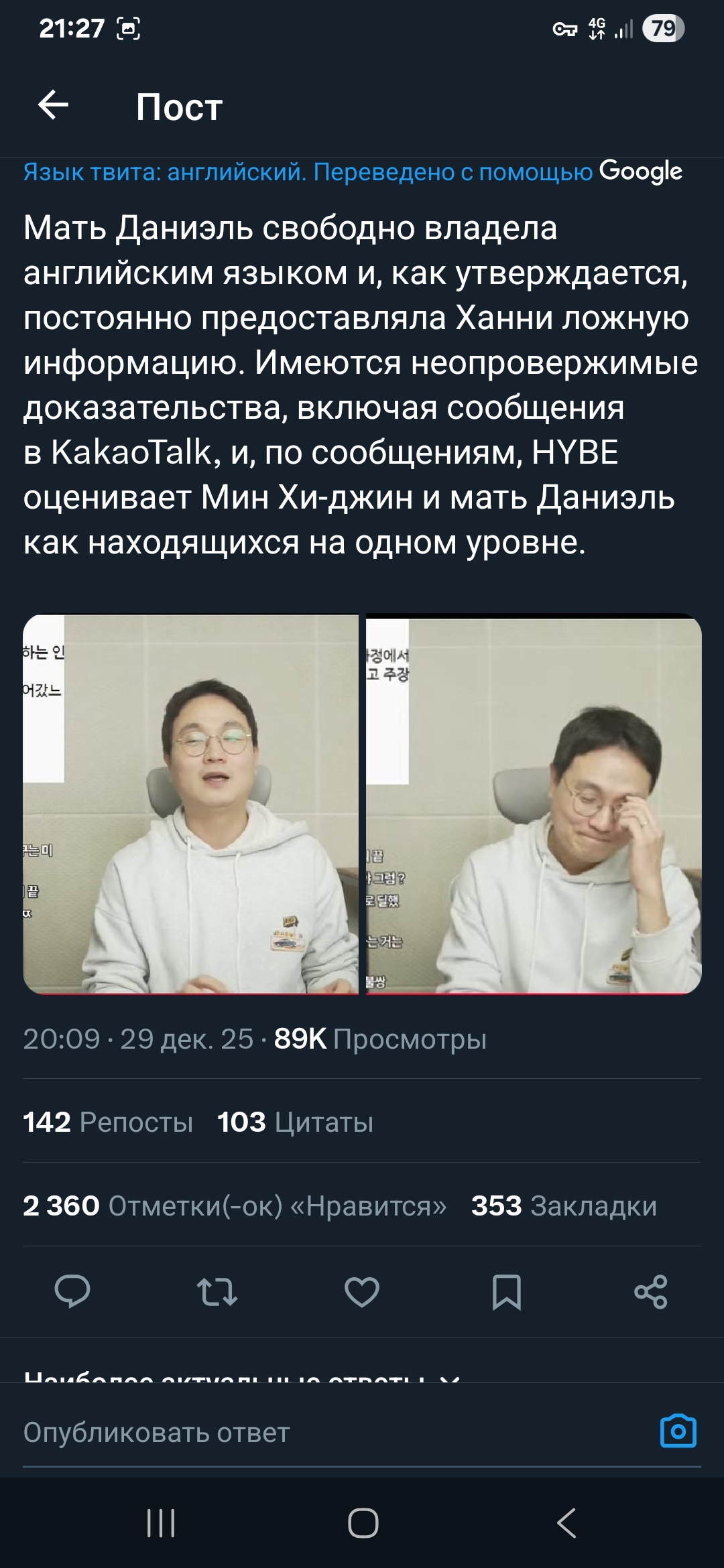Open the right photo of man rubbing eye
This screenshot has width=724, height=1568.
pyautogui.click(x=534, y=804)
